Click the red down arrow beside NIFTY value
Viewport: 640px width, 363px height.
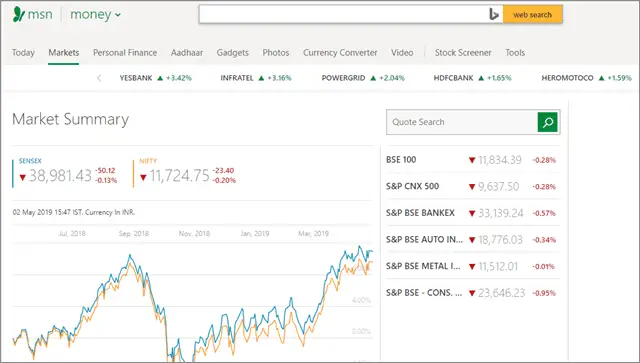[x=143, y=177]
